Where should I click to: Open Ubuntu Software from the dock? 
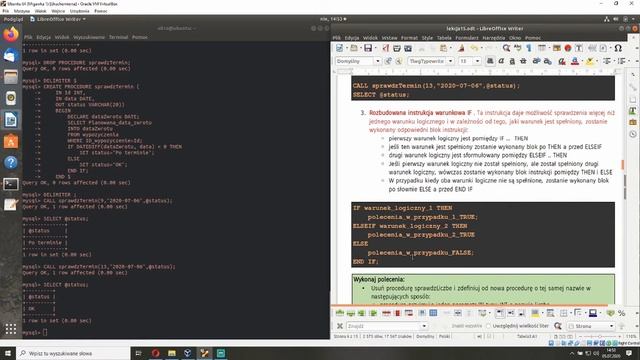[x=11, y=141]
